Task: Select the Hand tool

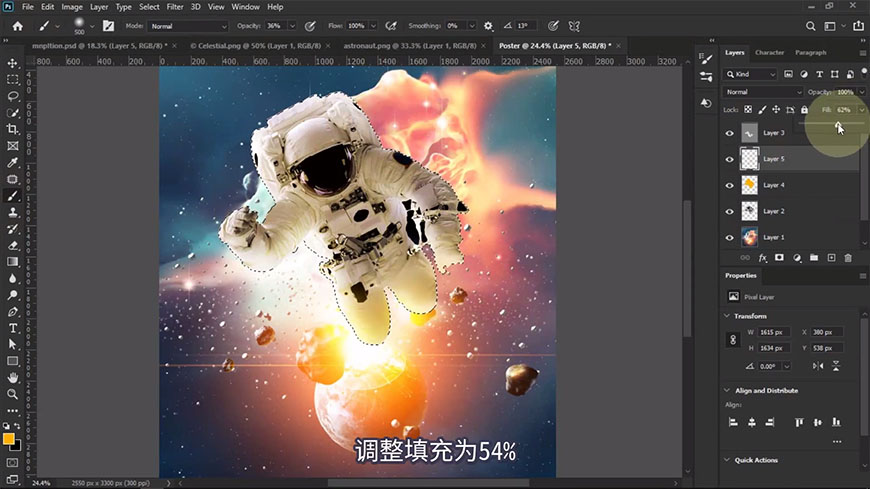Action: point(13,377)
